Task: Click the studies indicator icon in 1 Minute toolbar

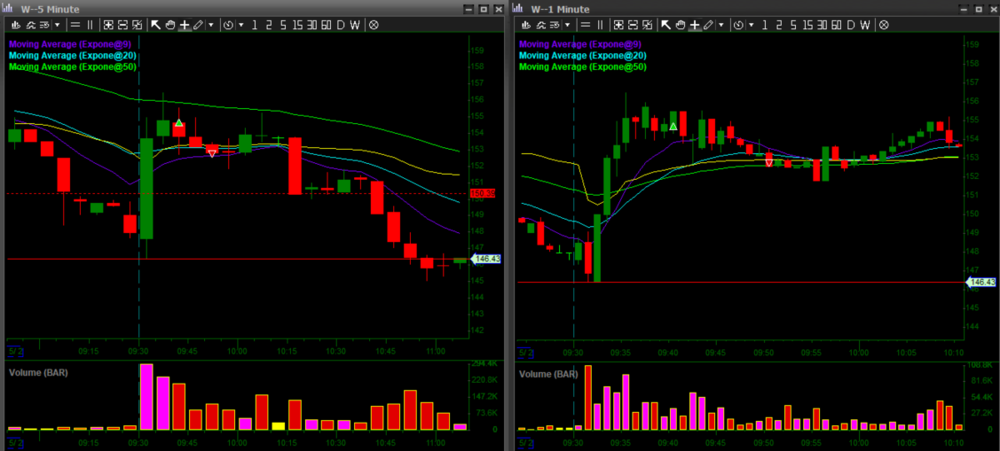Action: [x=543, y=23]
